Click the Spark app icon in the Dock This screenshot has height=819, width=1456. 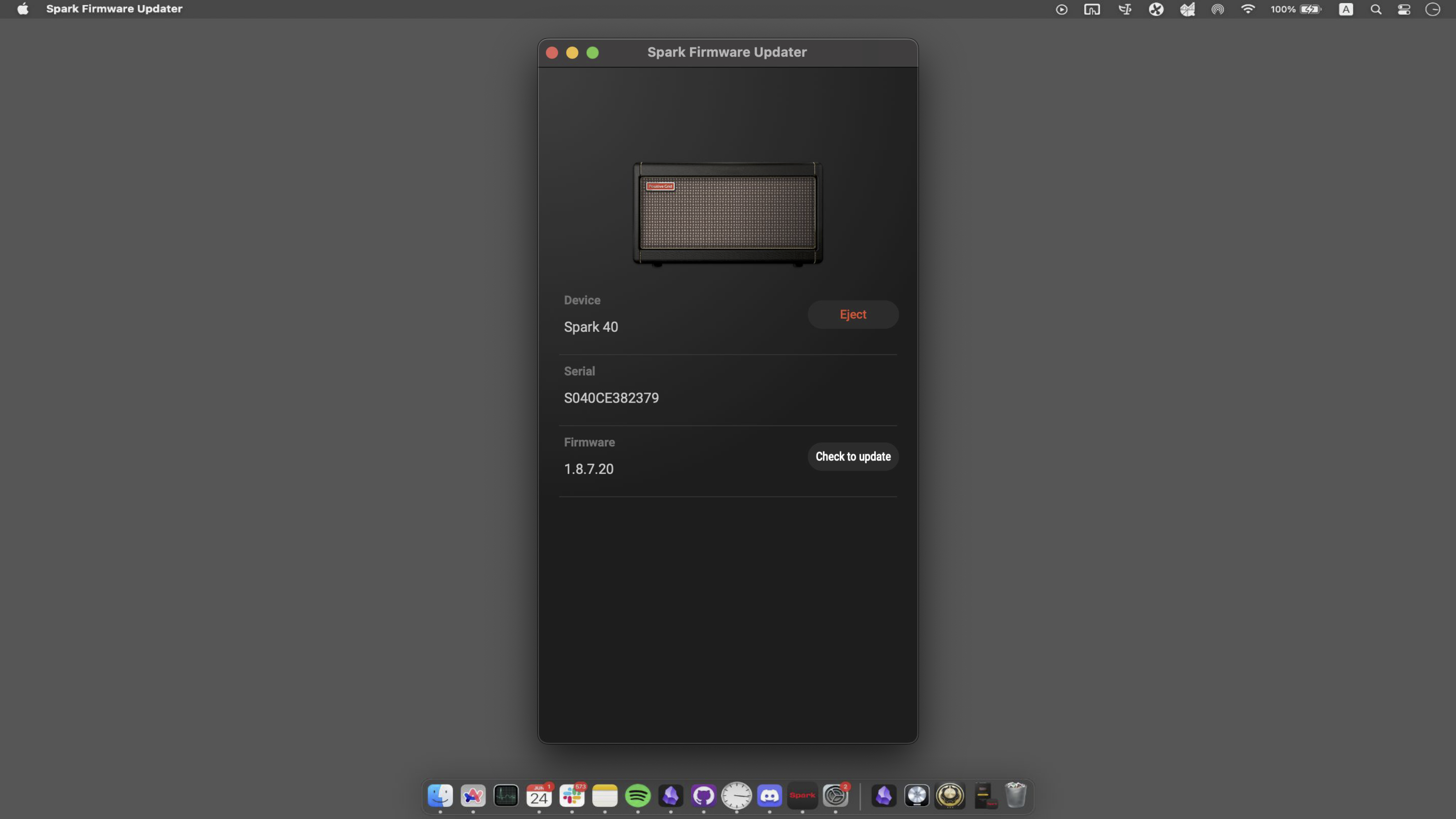pos(803,796)
